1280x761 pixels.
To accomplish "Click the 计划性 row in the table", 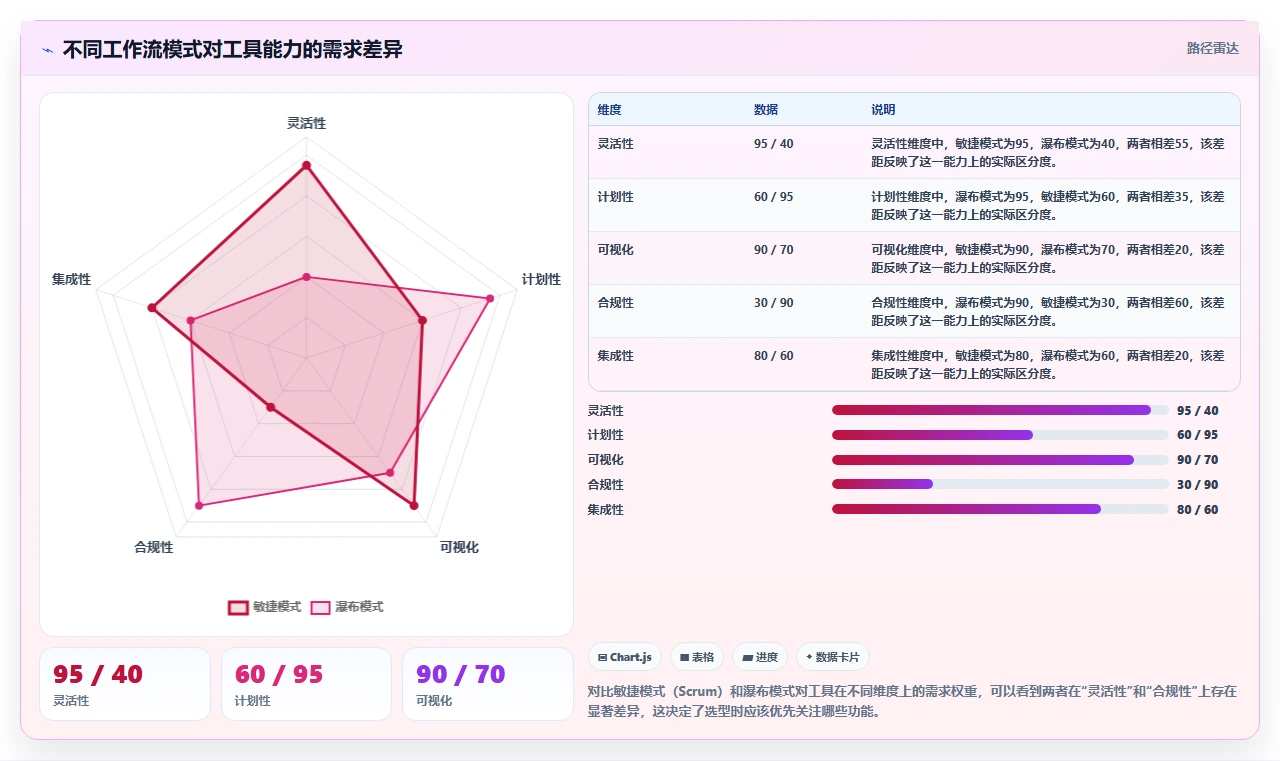I will pyautogui.click(x=914, y=205).
